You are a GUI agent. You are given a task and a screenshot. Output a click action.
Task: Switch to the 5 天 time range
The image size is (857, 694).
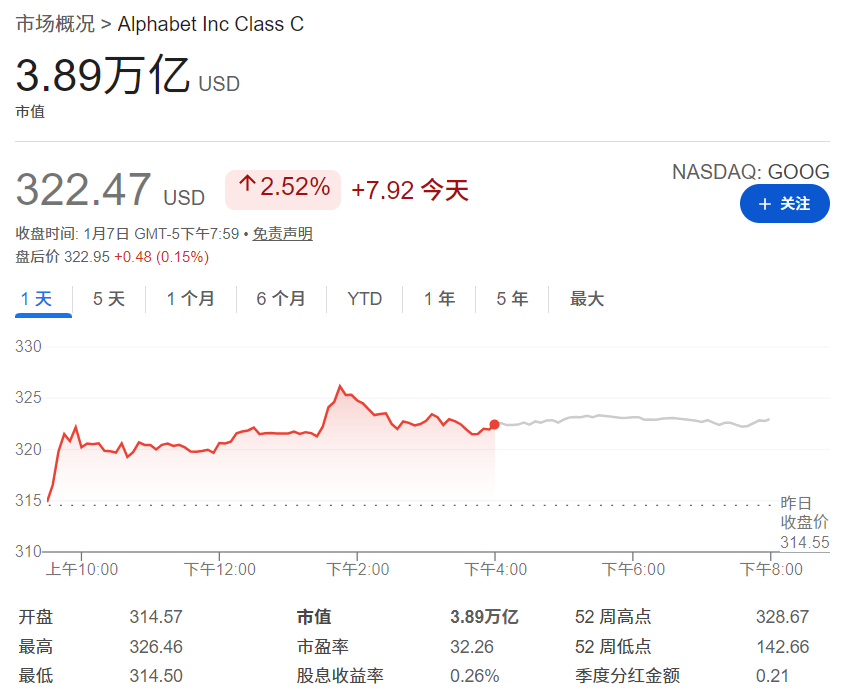click(x=108, y=298)
